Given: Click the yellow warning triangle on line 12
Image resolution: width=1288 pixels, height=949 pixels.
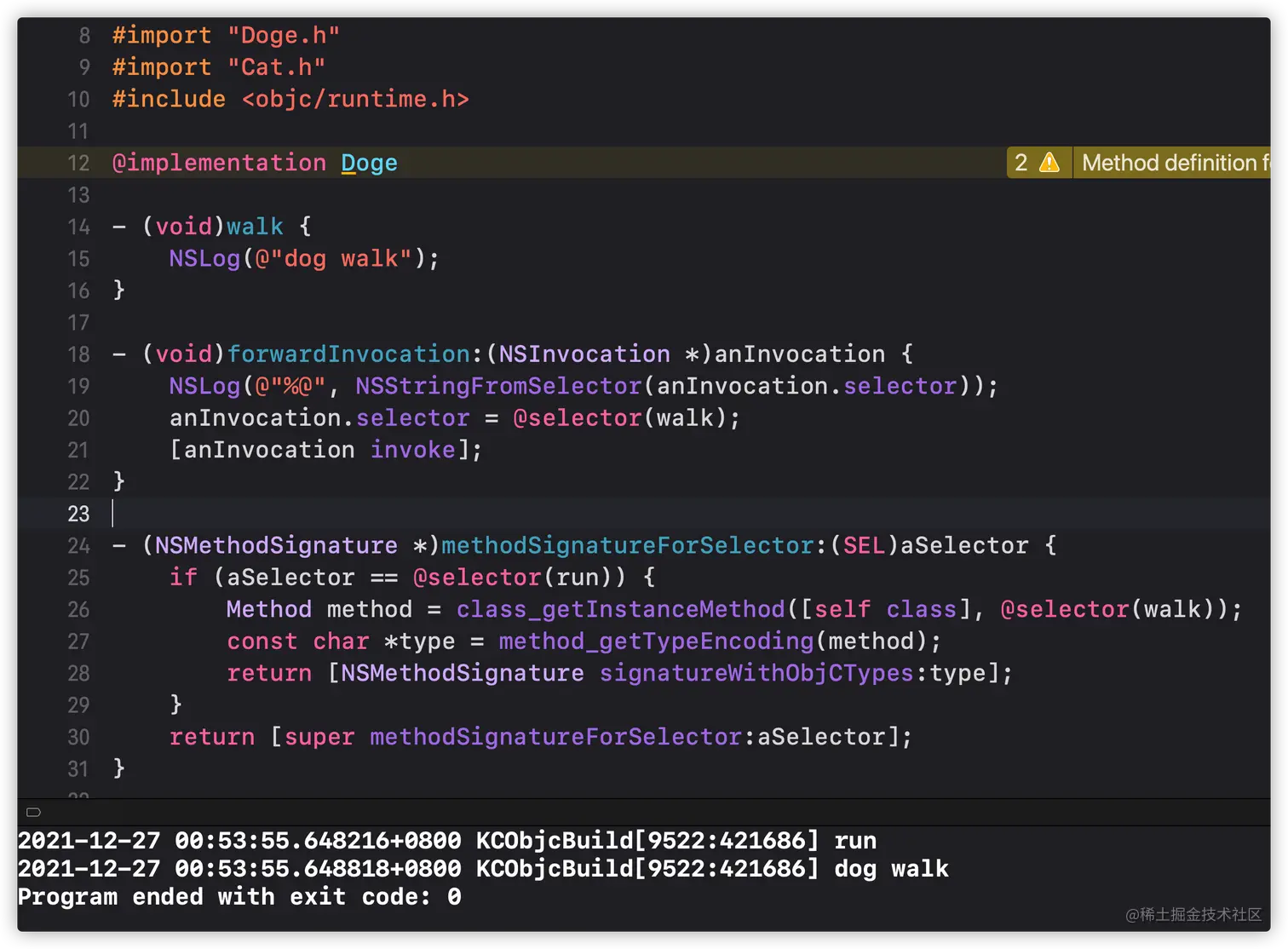Looking at the screenshot, I should pyautogui.click(x=1049, y=162).
